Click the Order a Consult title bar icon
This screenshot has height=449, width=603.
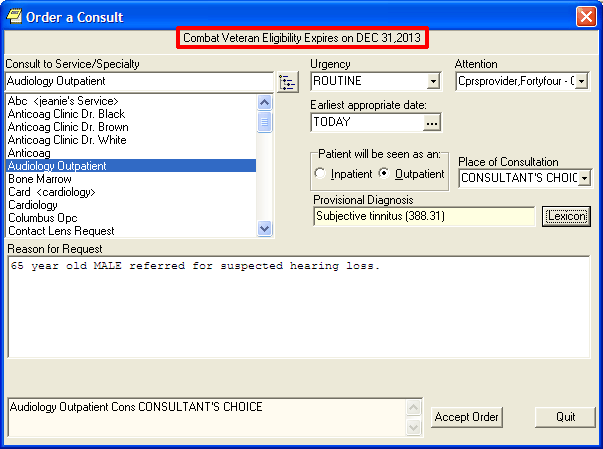pos(15,15)
